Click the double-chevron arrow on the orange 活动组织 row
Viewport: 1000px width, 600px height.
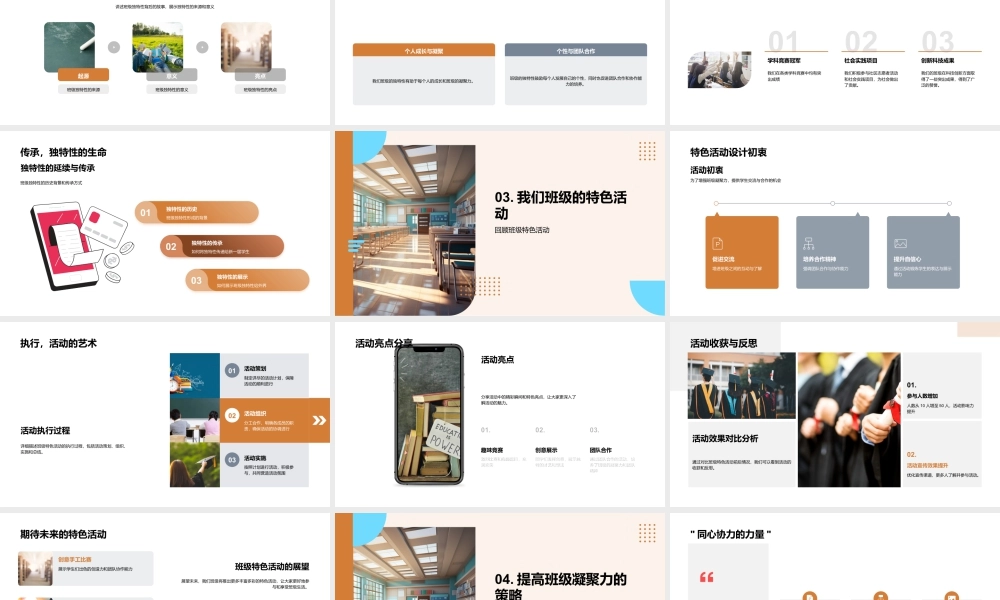coord(319,420)
